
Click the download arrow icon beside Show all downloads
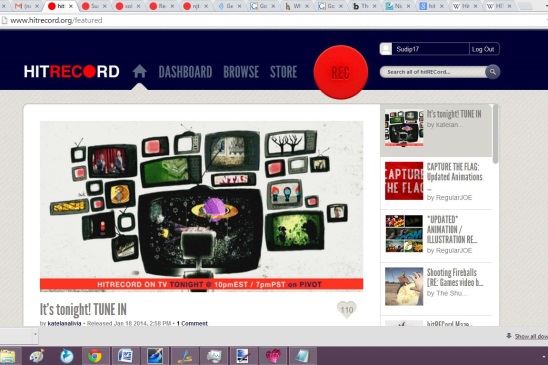[509, 336]
